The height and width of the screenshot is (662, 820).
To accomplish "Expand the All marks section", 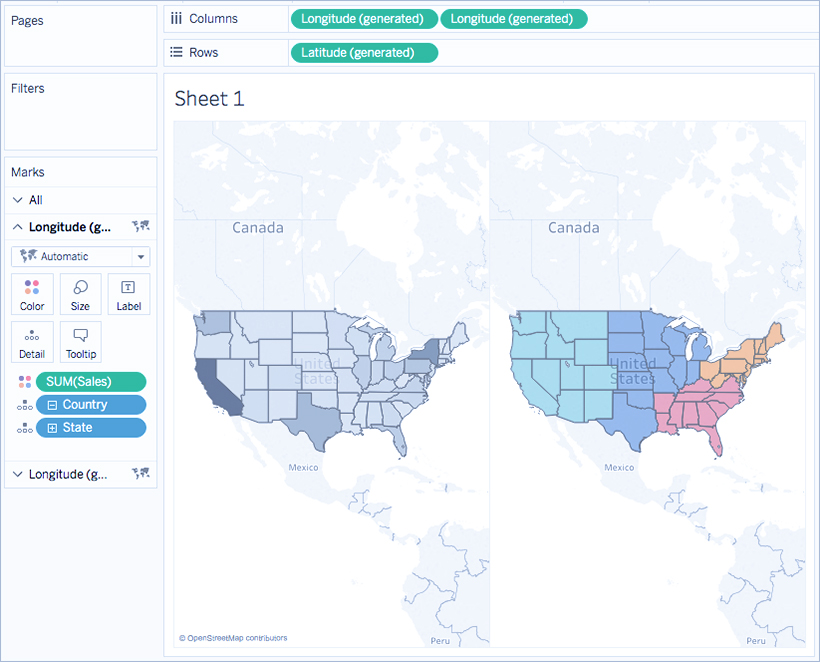I will (x=18, y=200).
